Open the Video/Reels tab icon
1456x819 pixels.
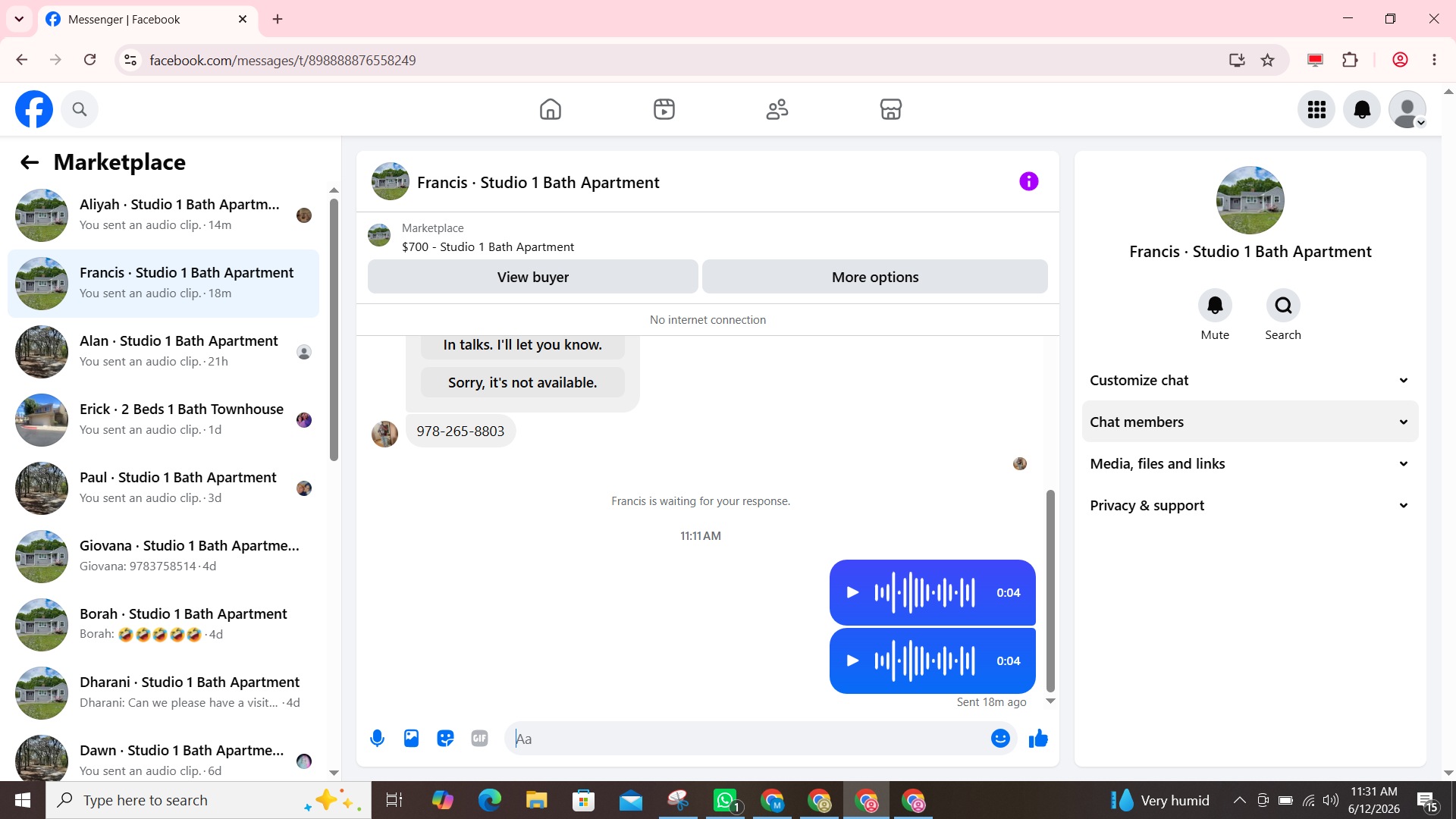click(x=664, y=109)
